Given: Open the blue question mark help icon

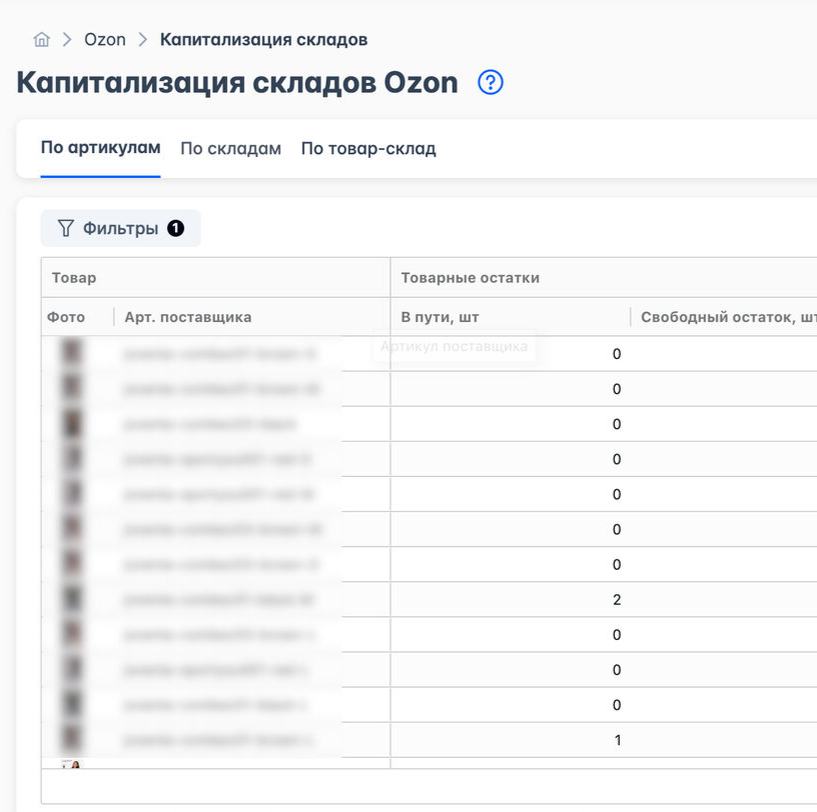Looking at the screenshot, I should 490,82.
